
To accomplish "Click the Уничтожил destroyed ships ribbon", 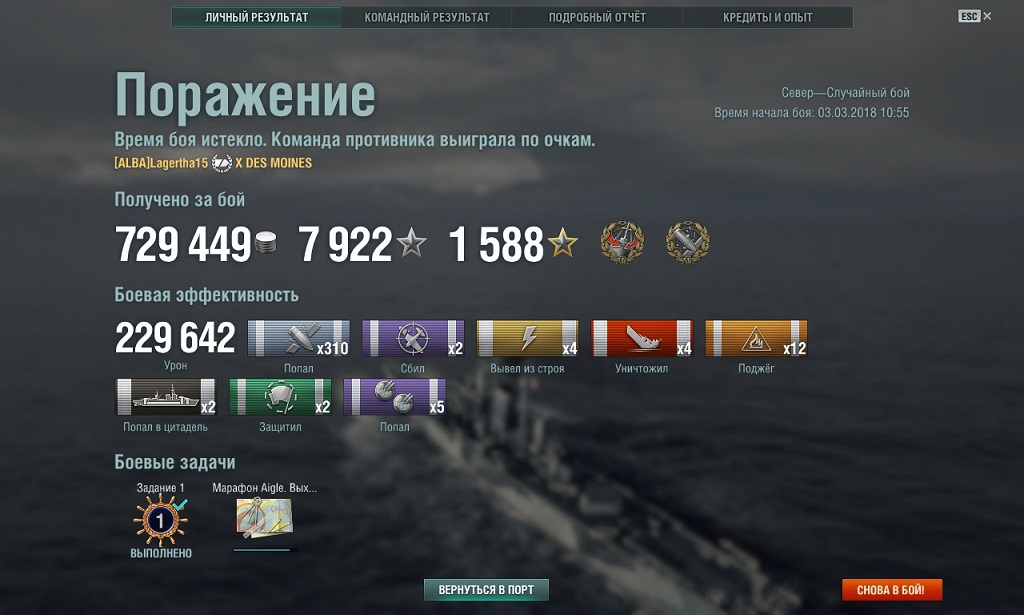I will click(x=641, y=338).
